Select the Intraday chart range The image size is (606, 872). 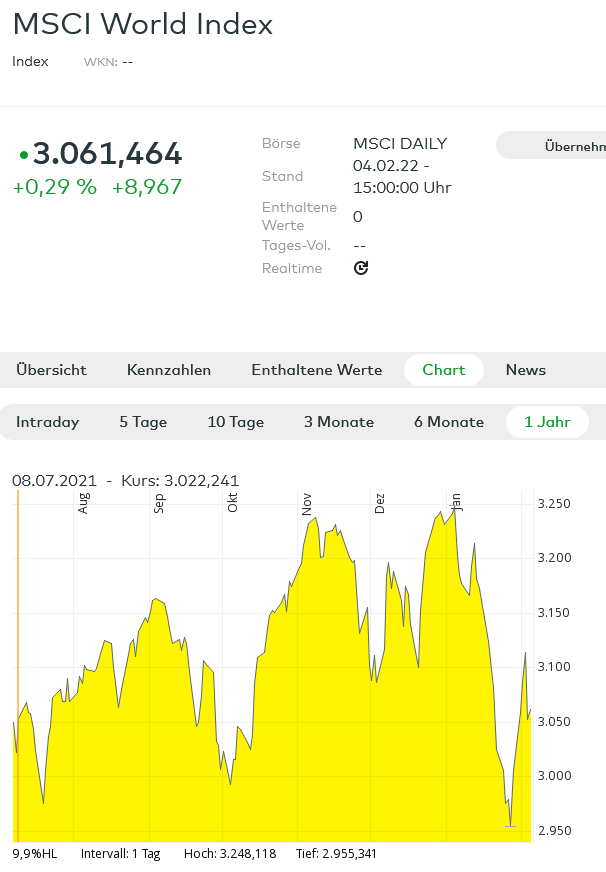tap(47, 422)
